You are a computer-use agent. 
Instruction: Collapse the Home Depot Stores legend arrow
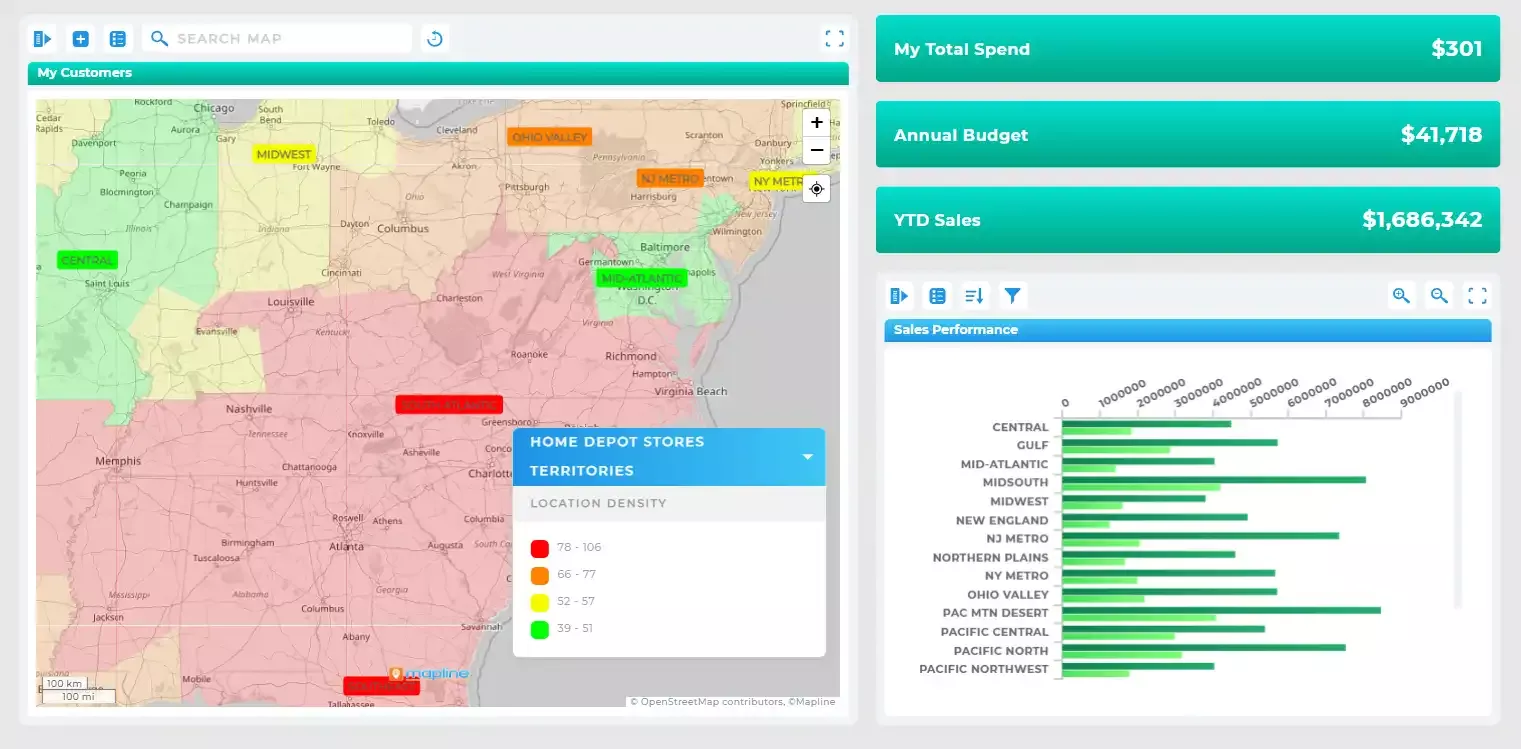[807, 457]
